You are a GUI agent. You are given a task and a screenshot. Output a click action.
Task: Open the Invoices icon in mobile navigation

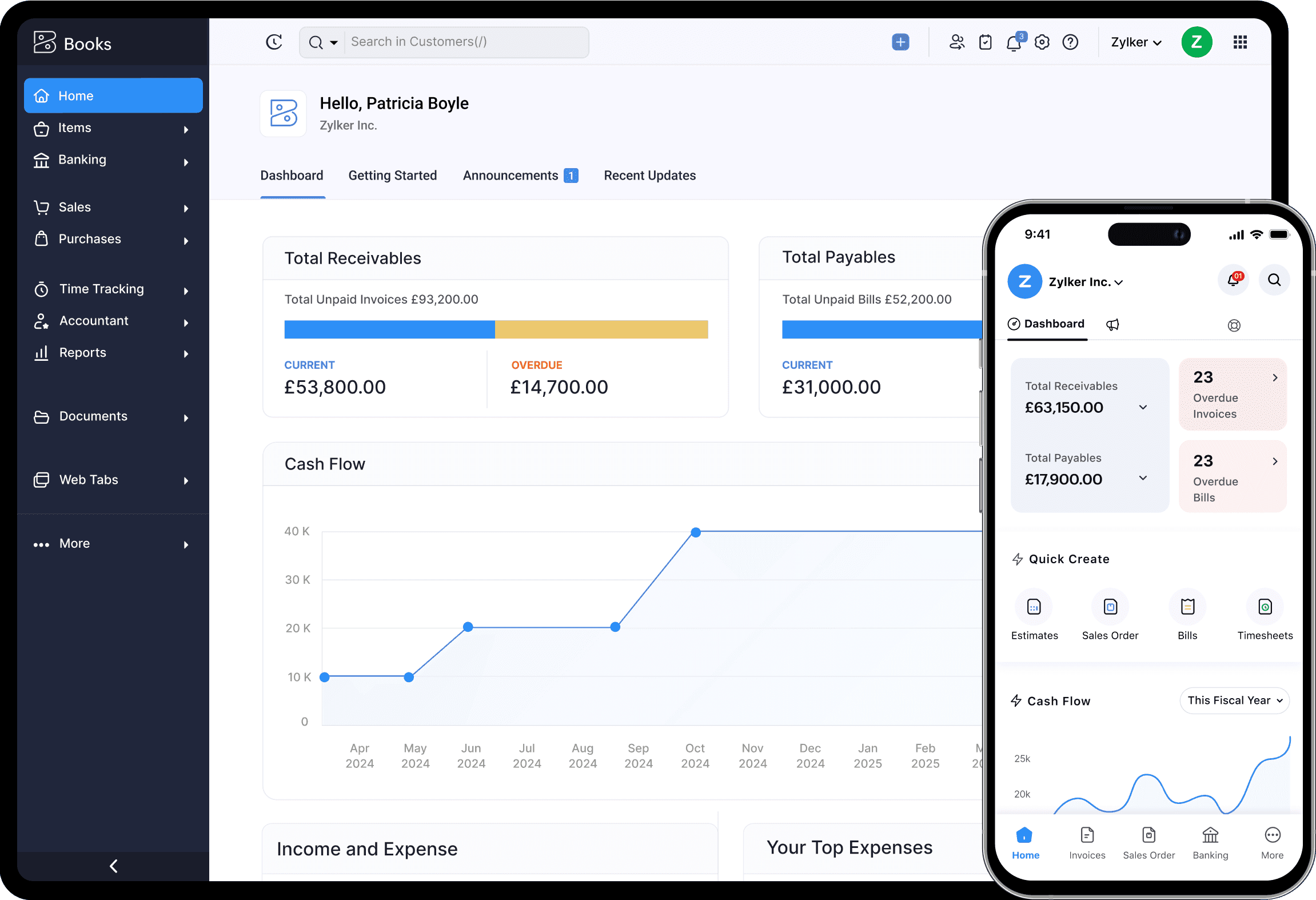tap(1087, 842)
